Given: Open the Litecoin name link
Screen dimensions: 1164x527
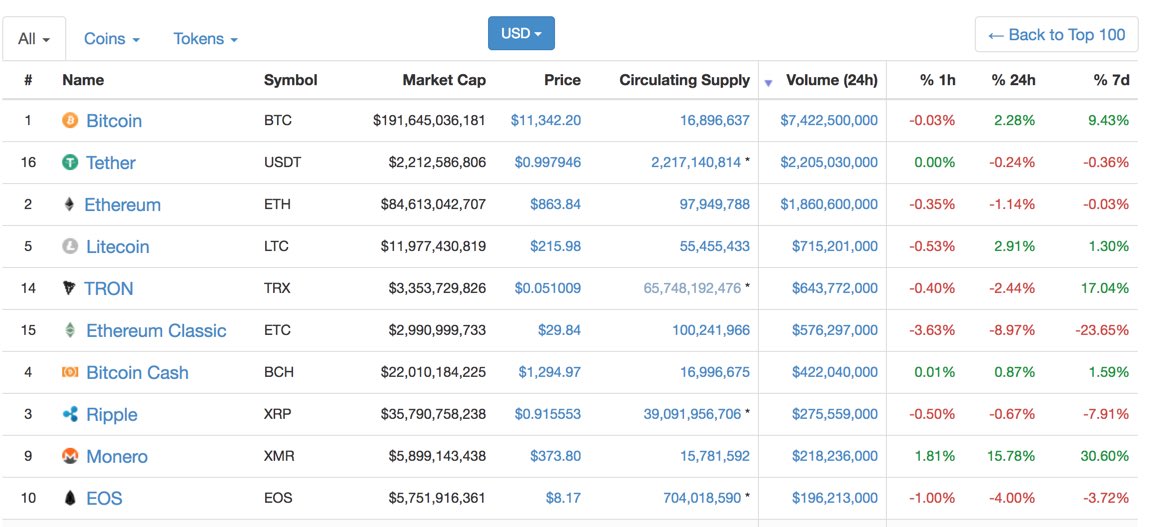Looking at the screenshot, I should point(117,246).
